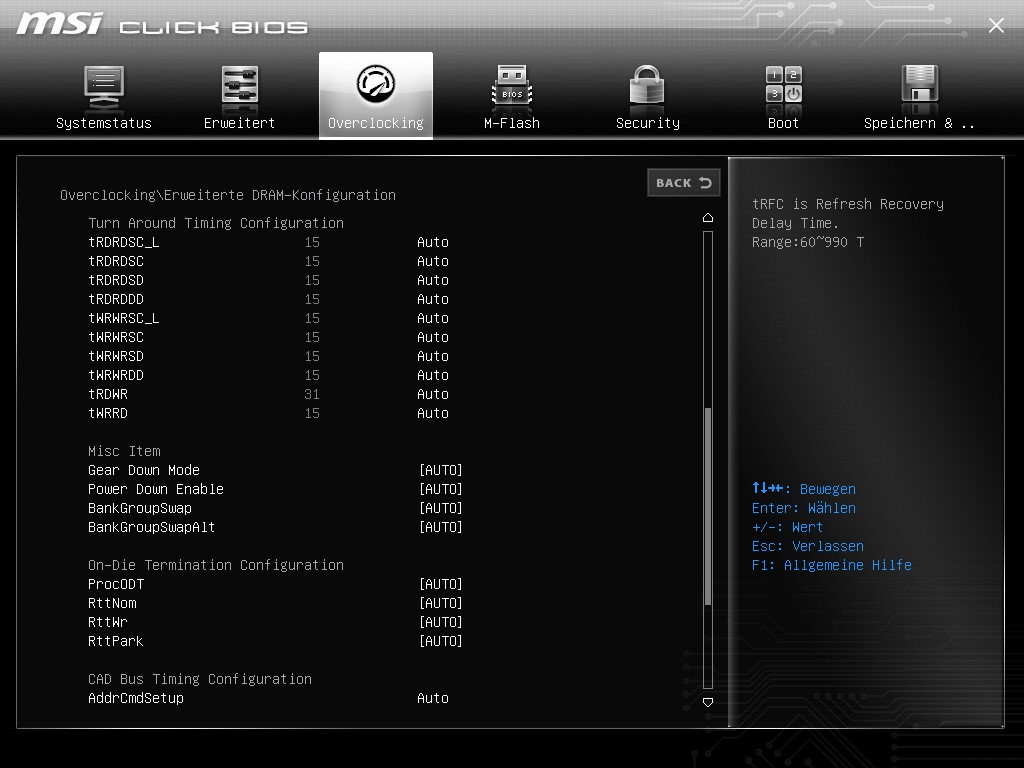The width and height of the screenshot is (1024, 768).
Task: Select the Overclocking gauge icon
Action: 376,84
